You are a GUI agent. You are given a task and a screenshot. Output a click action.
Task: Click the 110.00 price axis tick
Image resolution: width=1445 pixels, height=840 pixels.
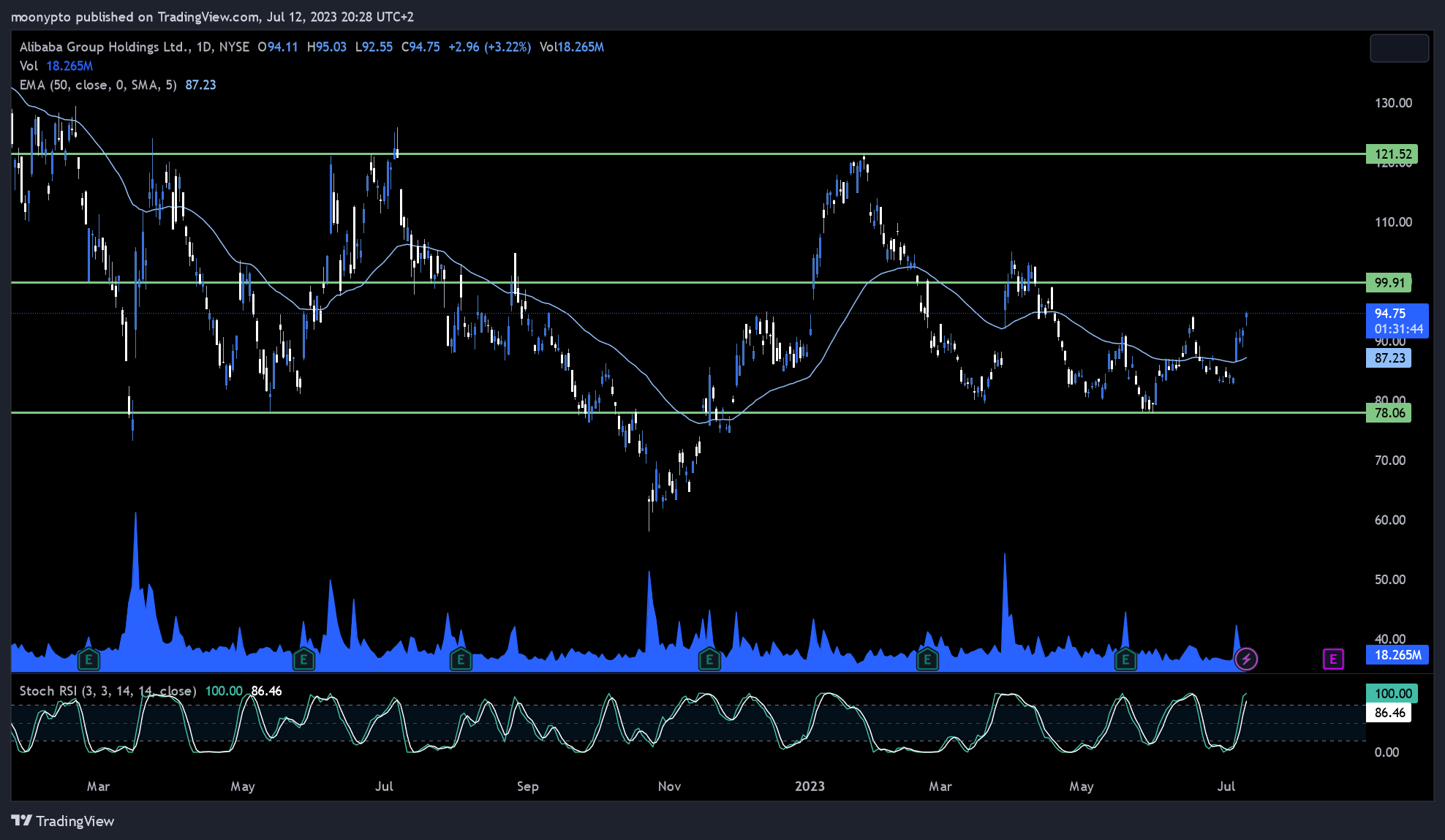(1393, 222)
